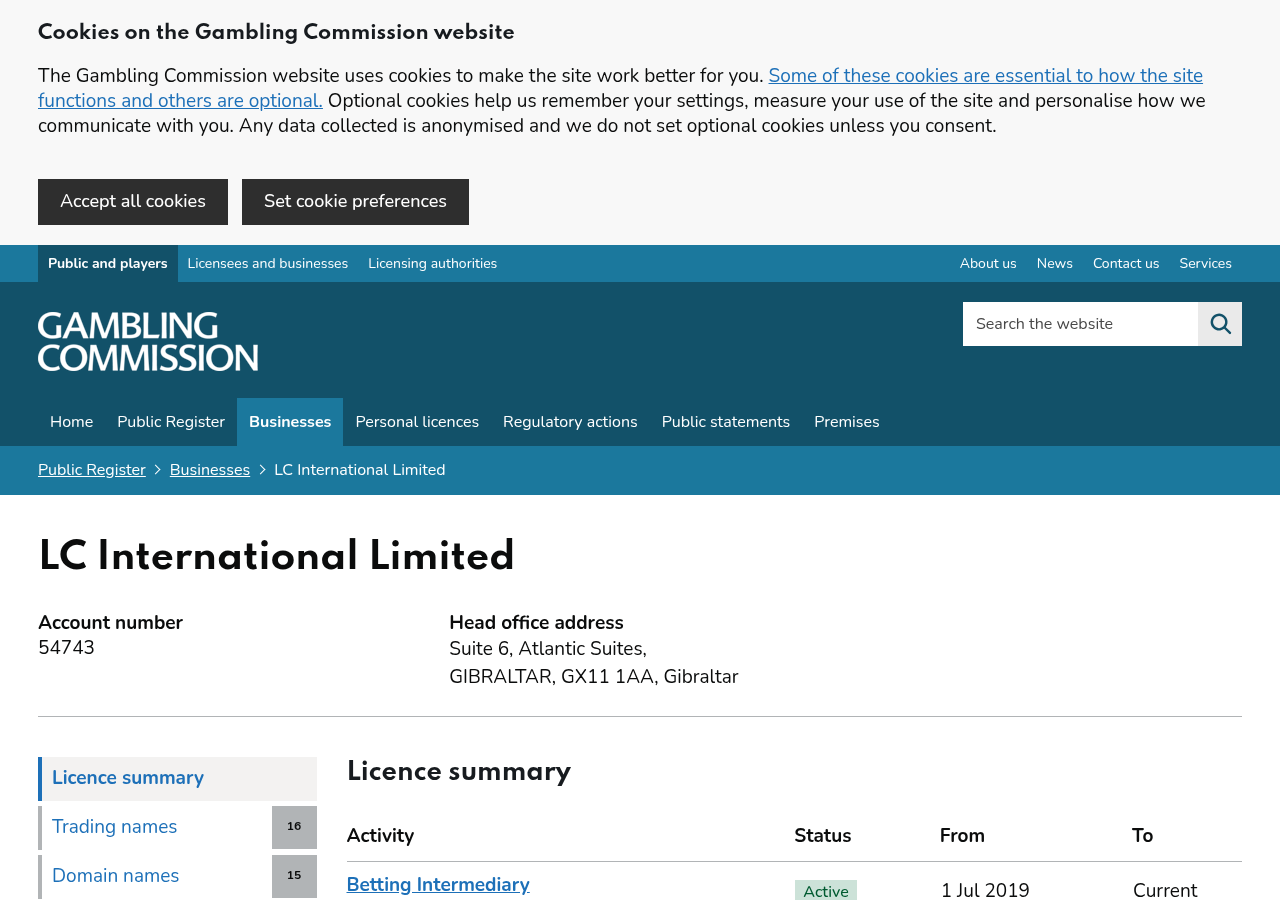The image size is (1280, 900).
Task: Open the essential and optional cookies link
Action: pyautogui.click(x=620, y=88)
